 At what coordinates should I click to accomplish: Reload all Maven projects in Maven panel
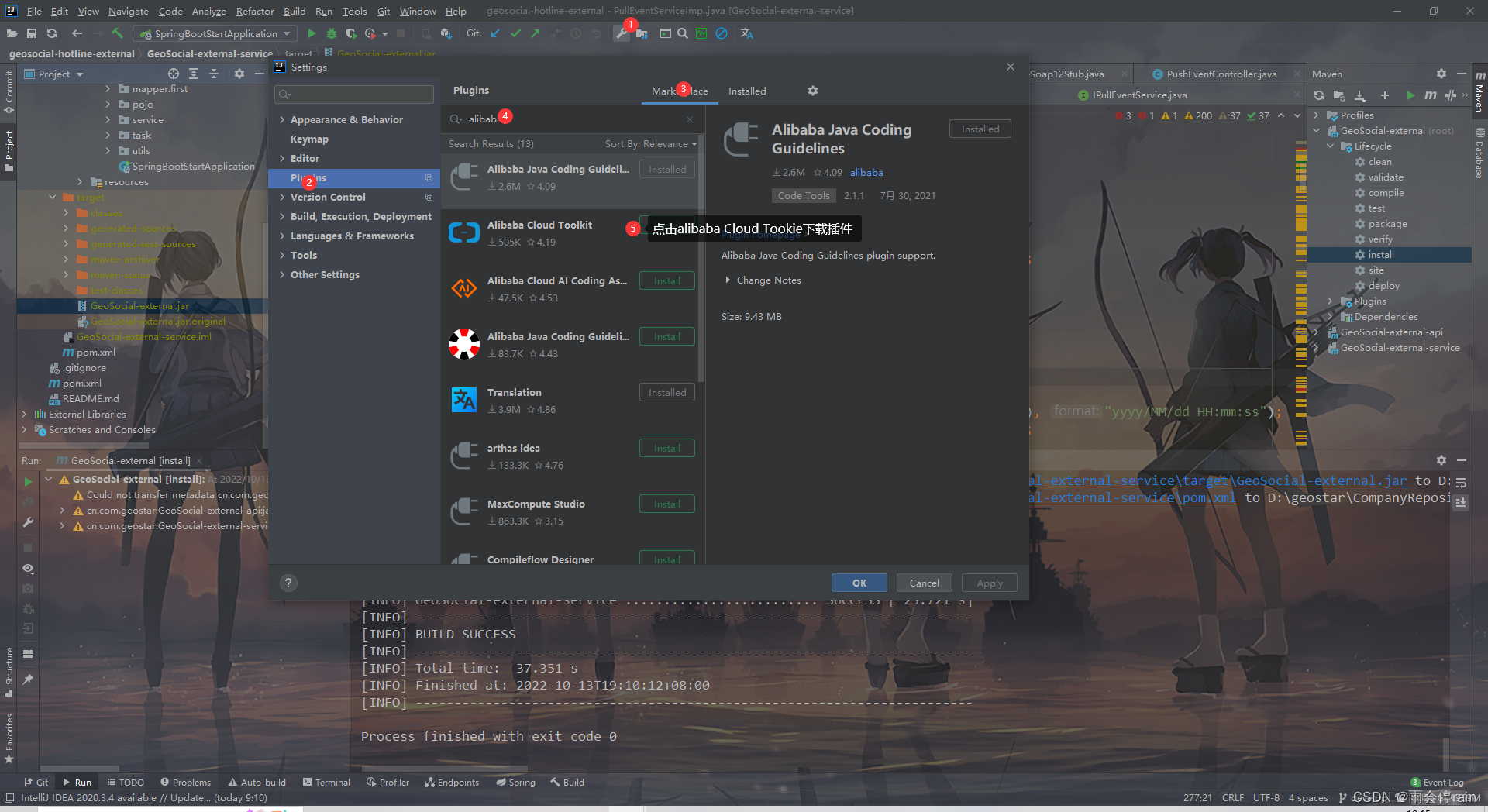coord(1319,95)
